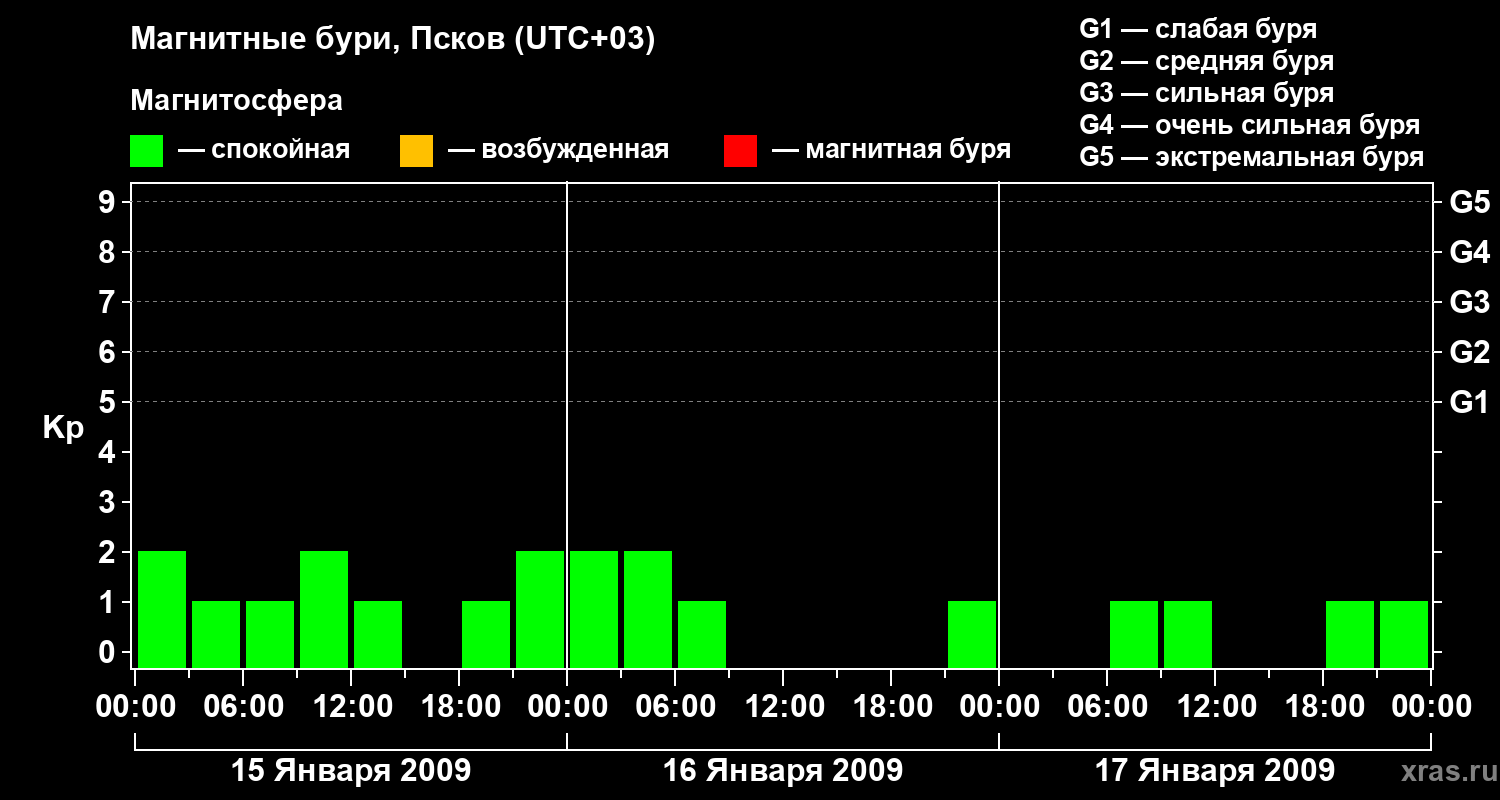Select the 15 Января 09:00–12:00 Kp bar

324,609
